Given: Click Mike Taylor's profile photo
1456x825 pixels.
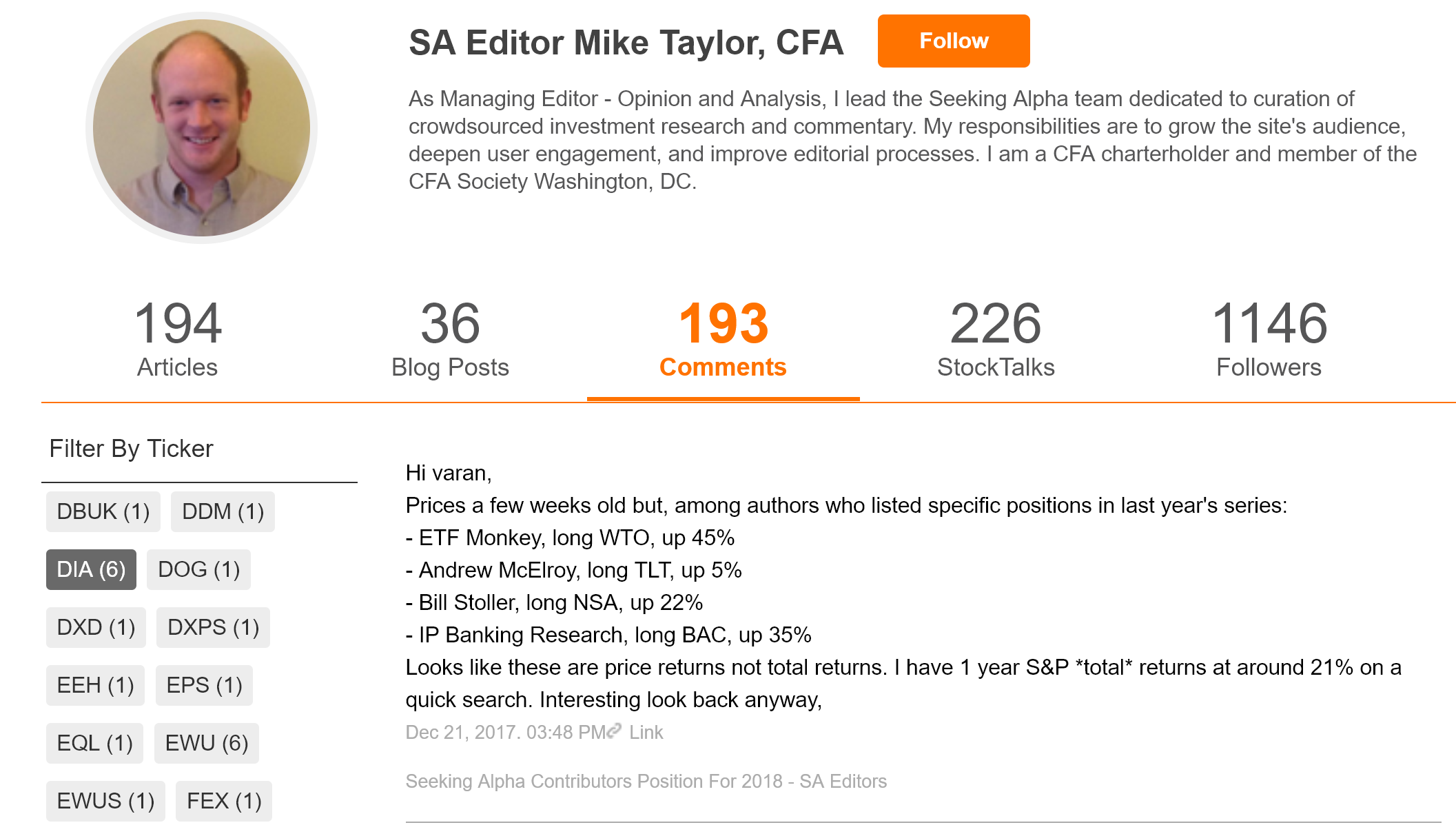Looking at the screenshot, I should pyautogui.click(x=201, y=128).
